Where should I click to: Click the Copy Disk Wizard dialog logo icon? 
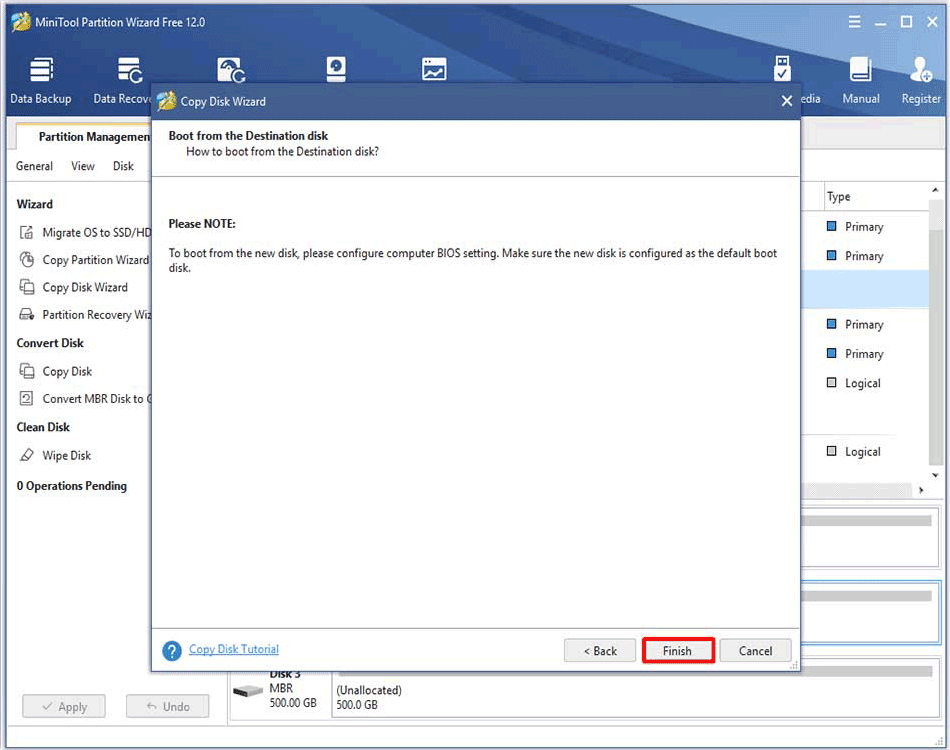(167, 101)
